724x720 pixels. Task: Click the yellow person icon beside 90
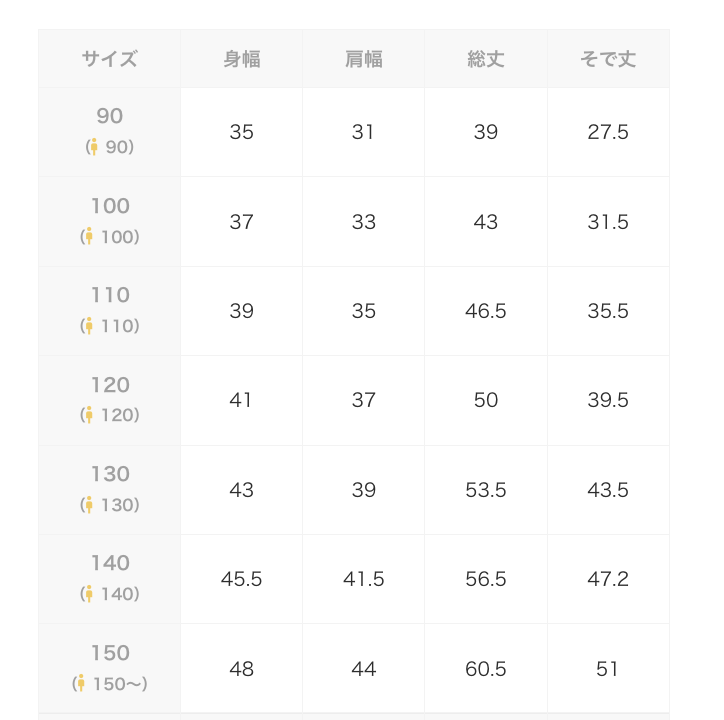coord(94,147)
